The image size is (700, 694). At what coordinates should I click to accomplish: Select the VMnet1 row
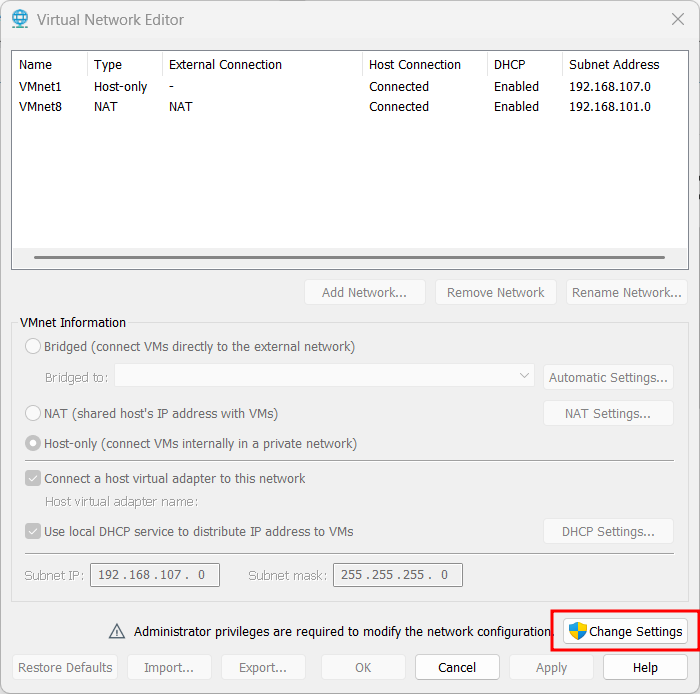350,87
